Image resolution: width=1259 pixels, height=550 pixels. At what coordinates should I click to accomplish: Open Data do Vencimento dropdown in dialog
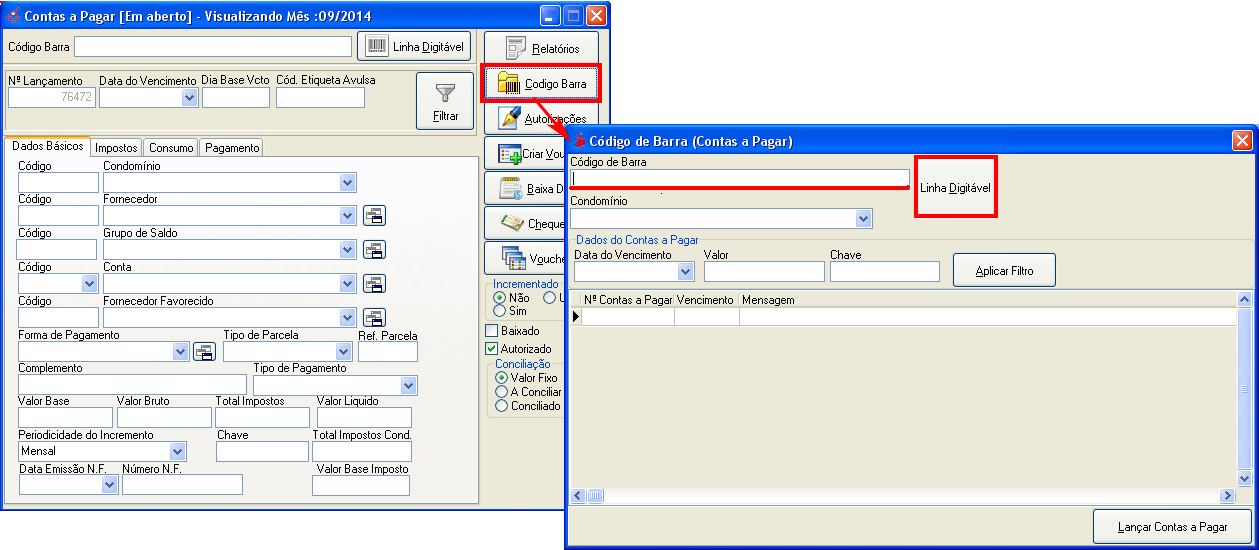click(x=686, y=271)
